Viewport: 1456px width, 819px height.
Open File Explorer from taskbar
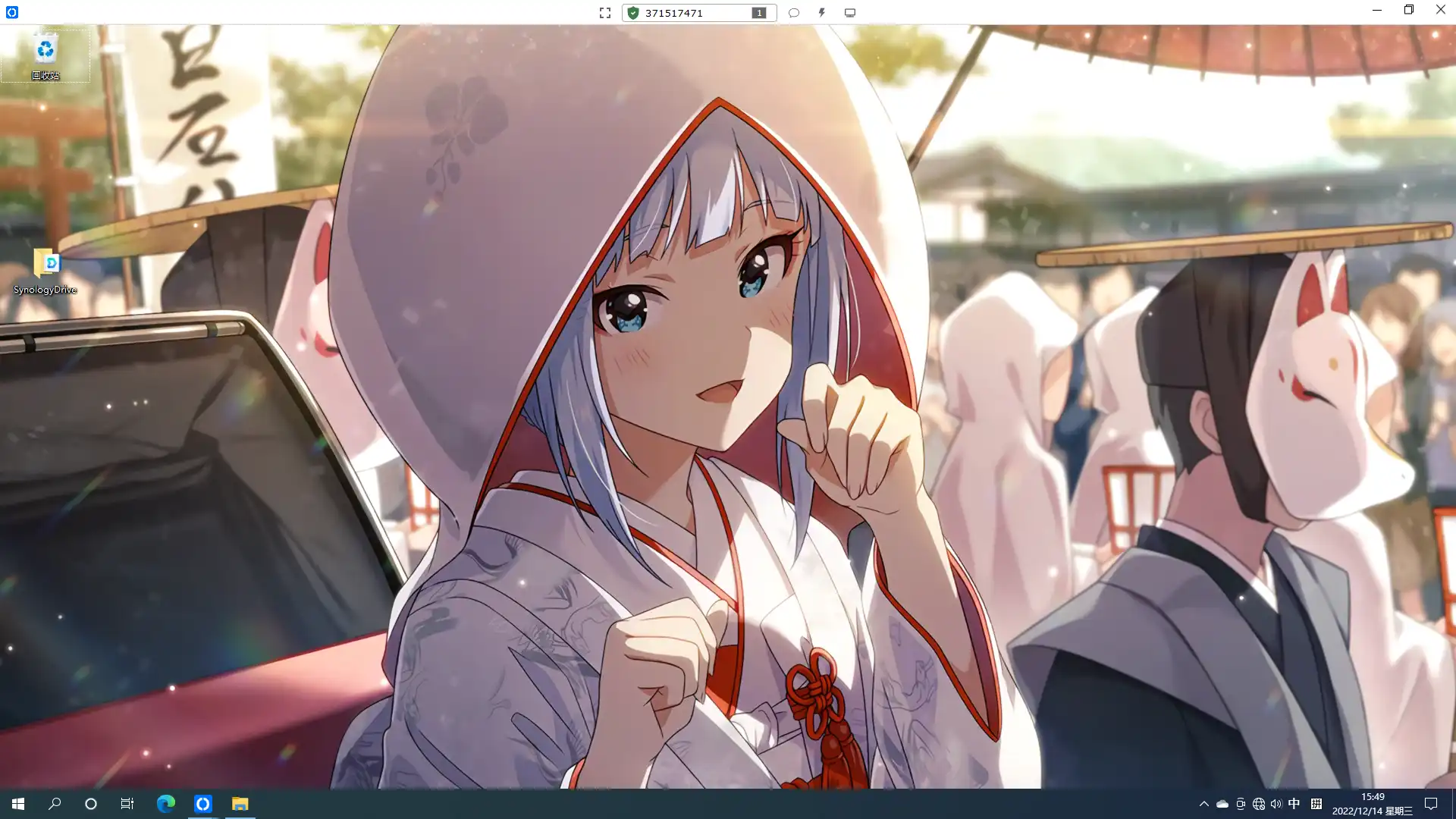click(240, 804)
